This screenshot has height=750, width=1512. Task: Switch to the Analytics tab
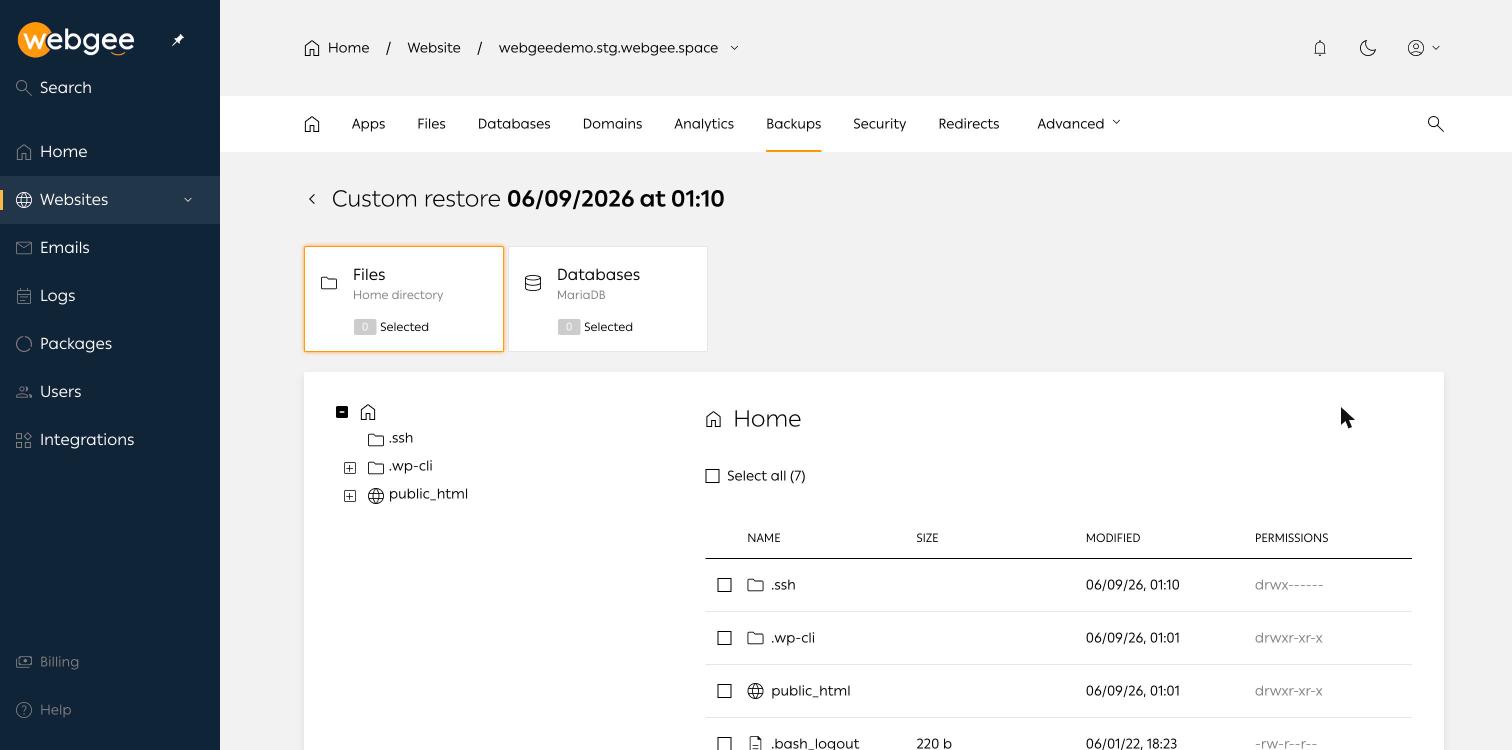[x=704, y=124]
